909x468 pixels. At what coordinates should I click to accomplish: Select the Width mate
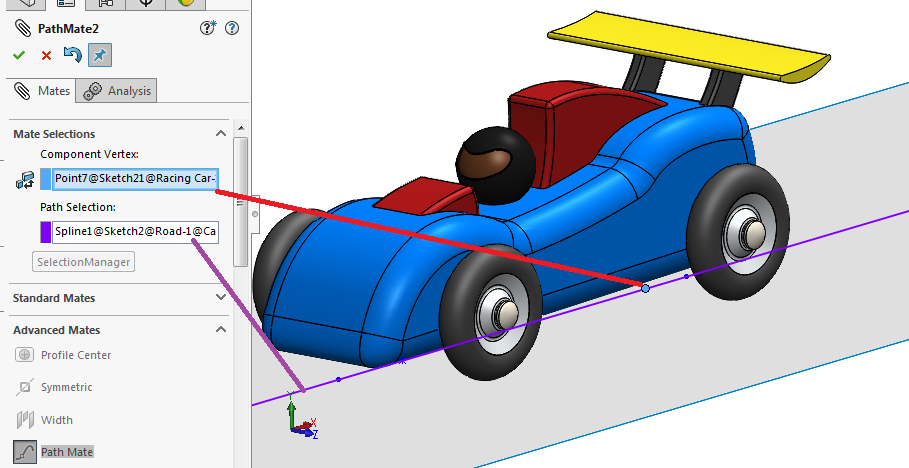44,420
